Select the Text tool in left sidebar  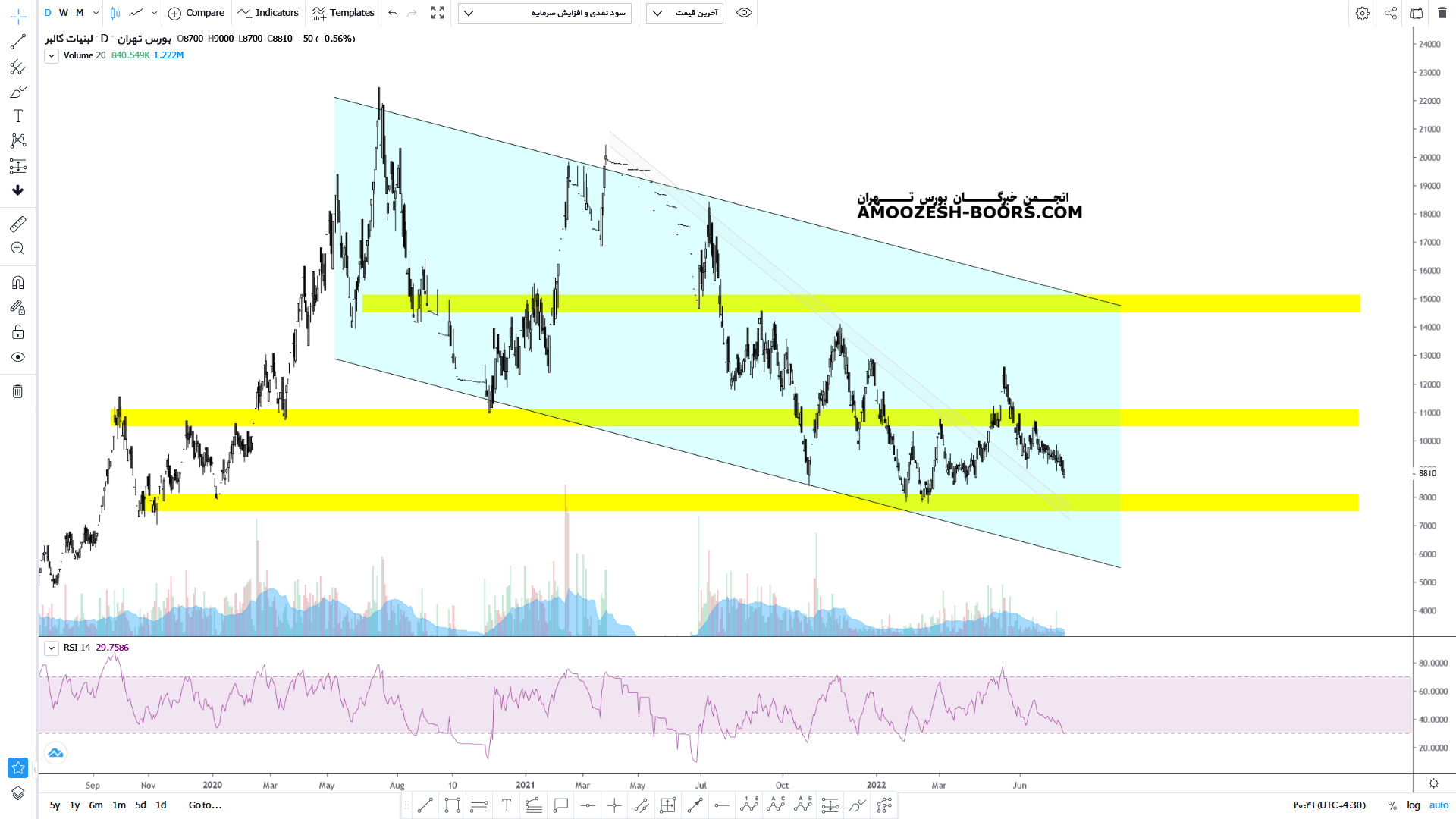(x=18, y=116)
